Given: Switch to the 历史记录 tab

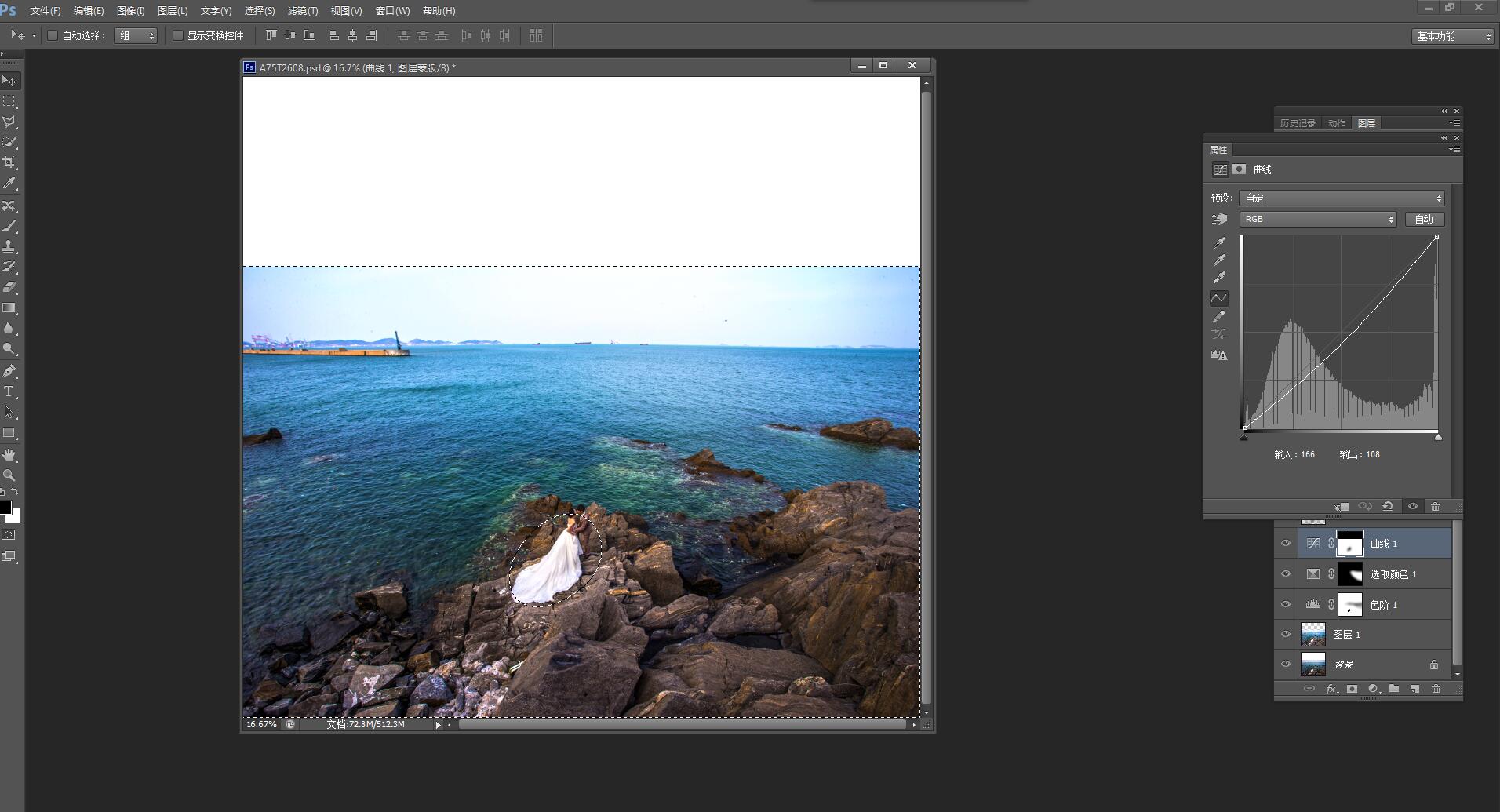Looking at the screenshot, I should tap(1298, 123).
